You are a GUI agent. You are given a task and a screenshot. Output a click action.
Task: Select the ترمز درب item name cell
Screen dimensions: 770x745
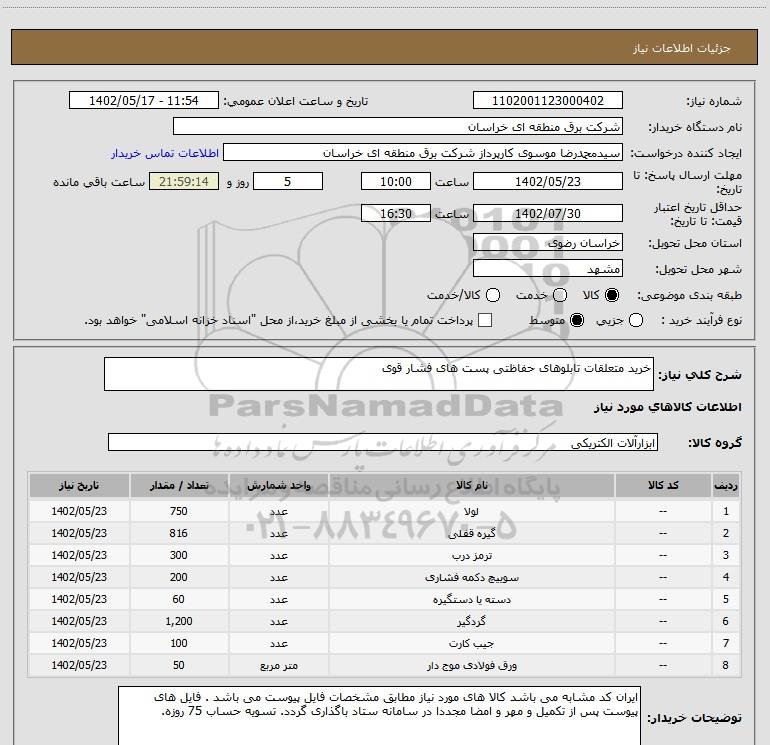coord(471,555)
